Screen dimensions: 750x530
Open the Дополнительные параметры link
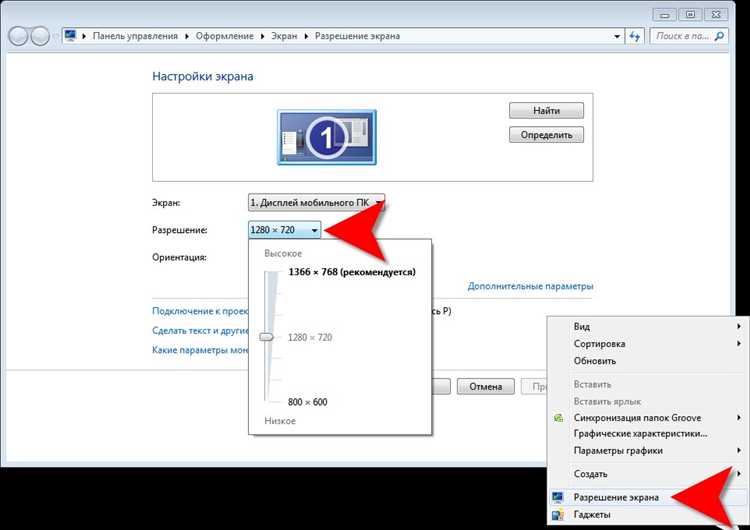[530, 286]
